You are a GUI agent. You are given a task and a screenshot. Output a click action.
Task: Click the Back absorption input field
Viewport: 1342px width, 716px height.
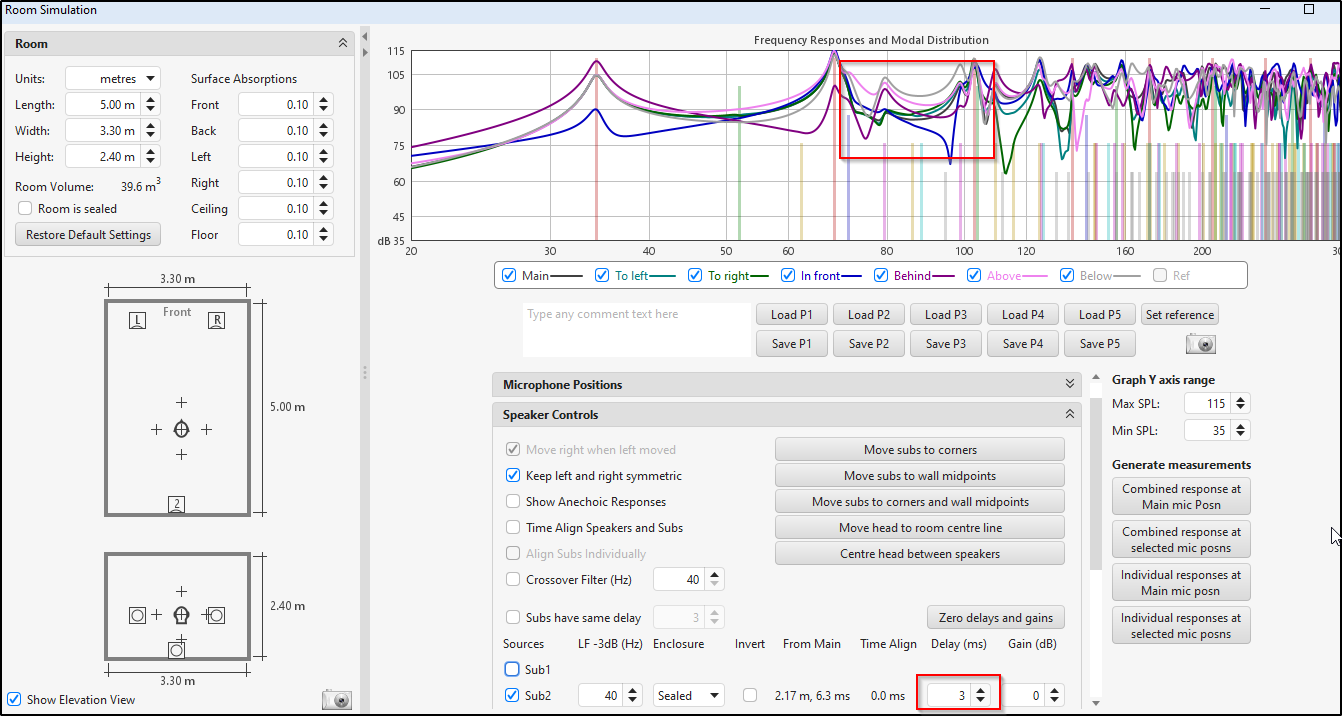coord(276,130)
